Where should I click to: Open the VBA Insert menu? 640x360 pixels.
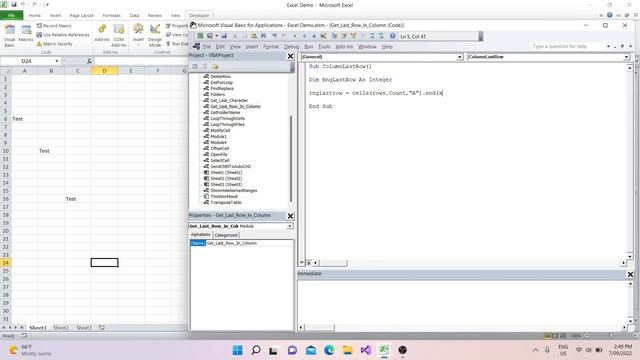click(252, 47)
